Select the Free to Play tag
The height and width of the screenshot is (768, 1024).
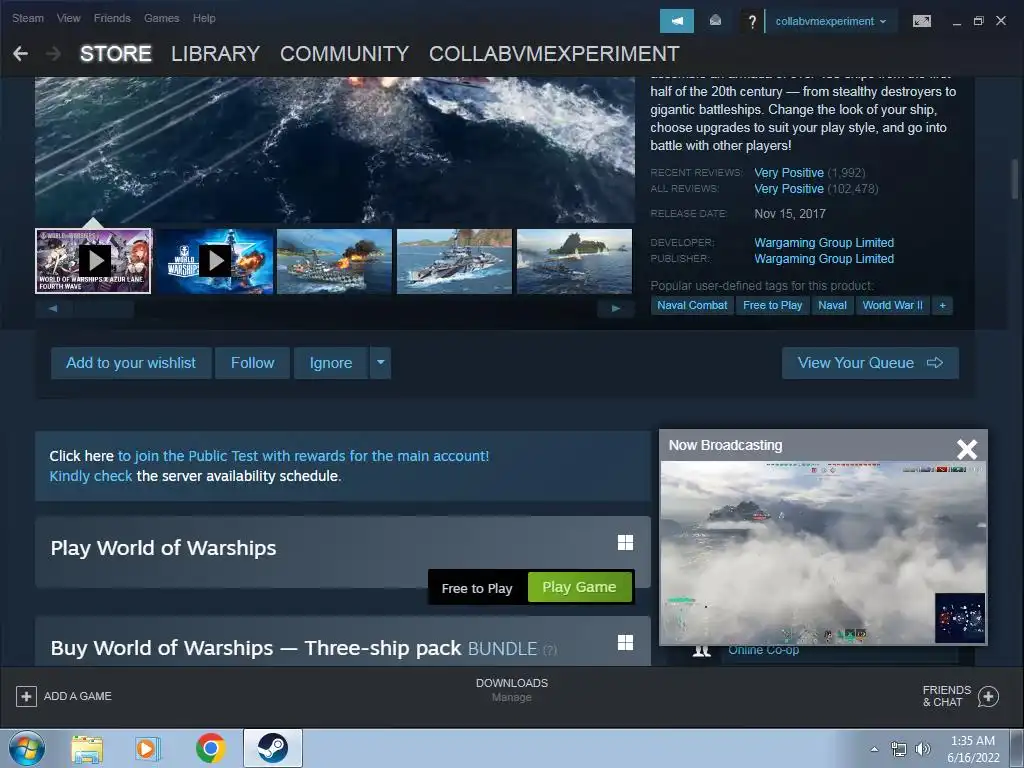[773, 305]
